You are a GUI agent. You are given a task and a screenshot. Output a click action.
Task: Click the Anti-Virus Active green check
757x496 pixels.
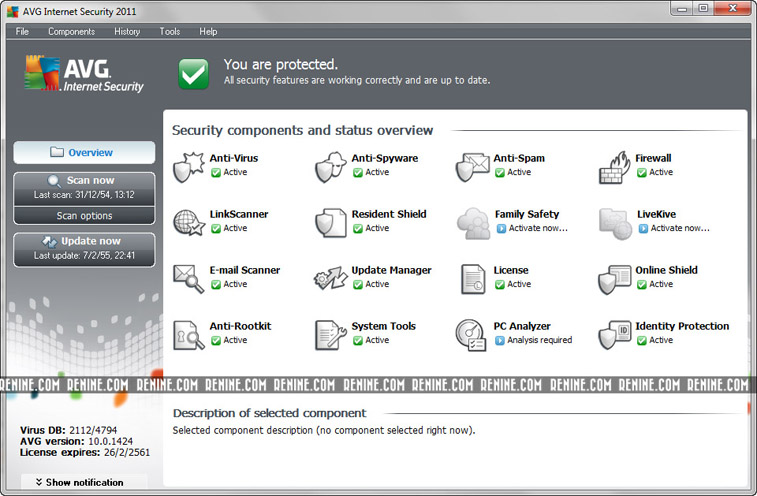pyautogui.click(x=216, y=172)
